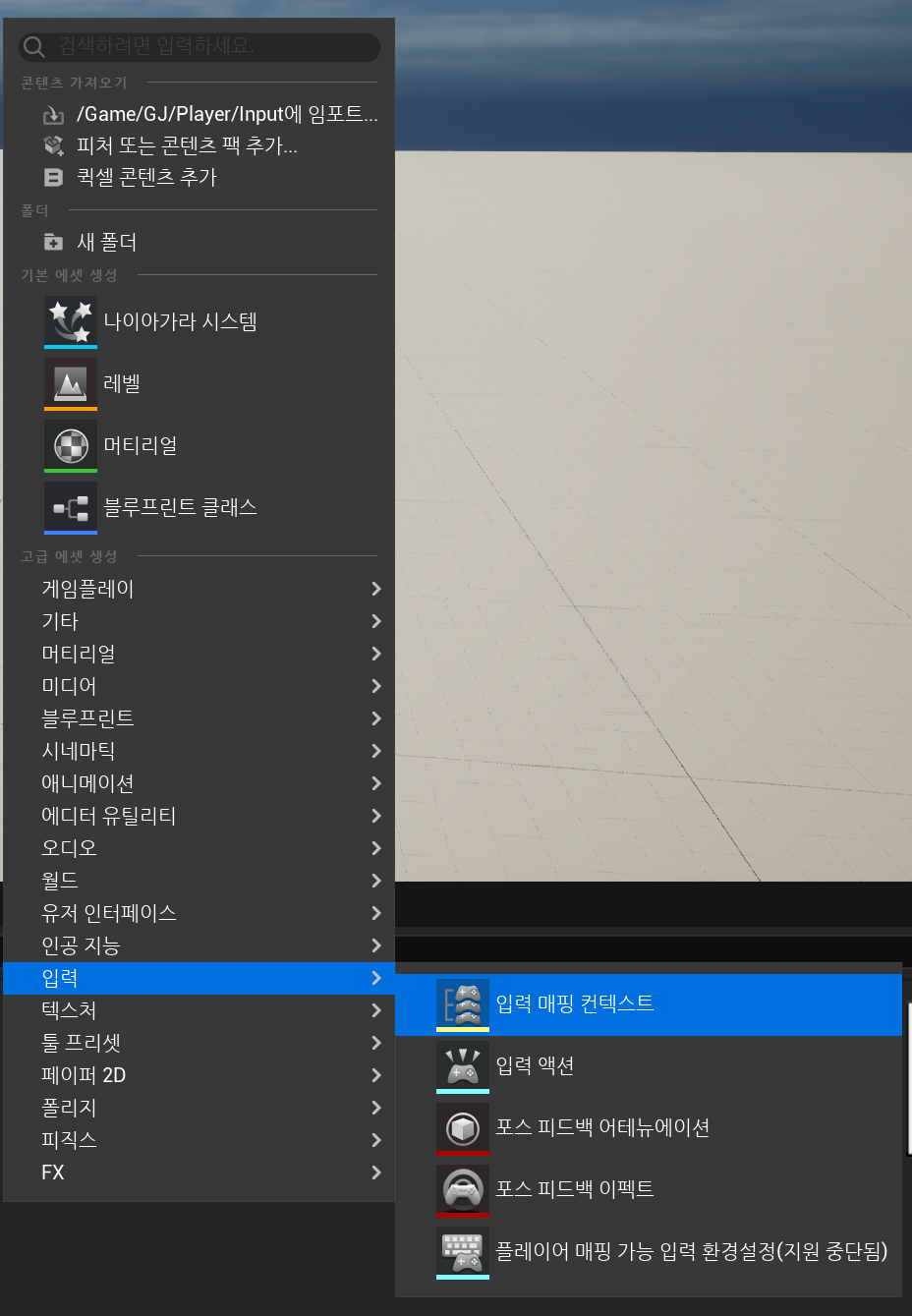Expand the 에디터 유틸리티 chevron
Viewport: 912px width, 1316px height.
point(375,816)
